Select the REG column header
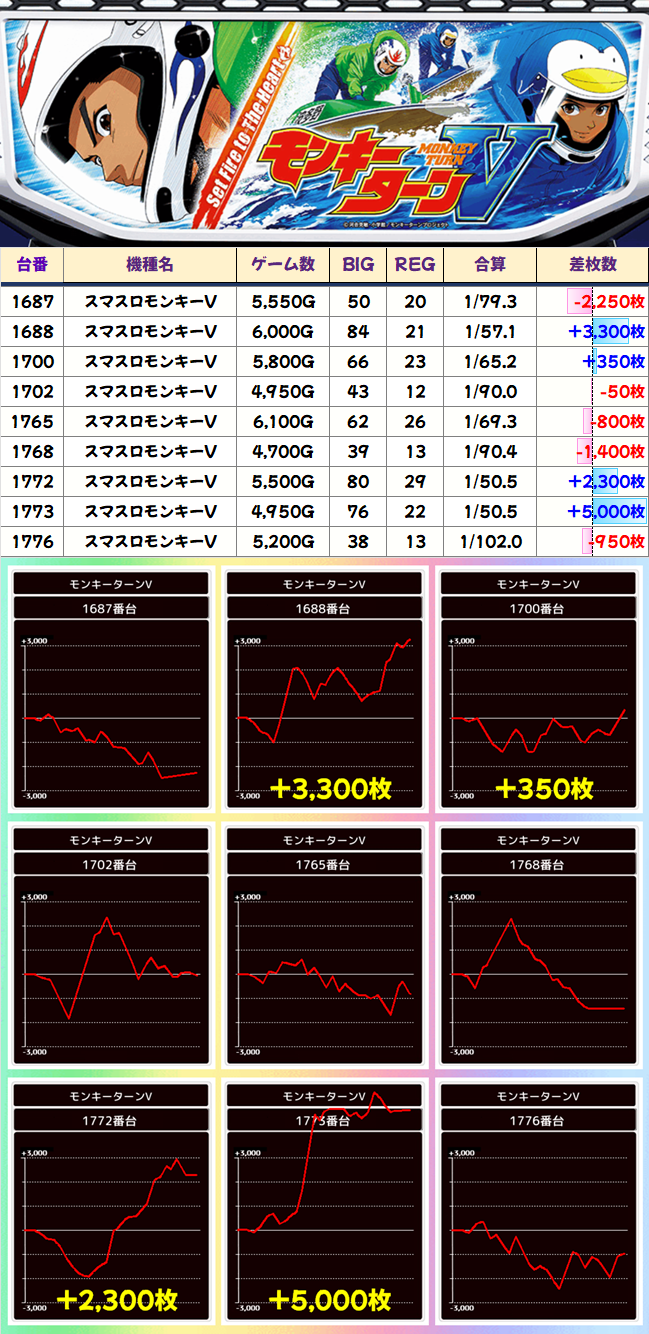The width and height of the screenshot is (649, 1334). 415,264
